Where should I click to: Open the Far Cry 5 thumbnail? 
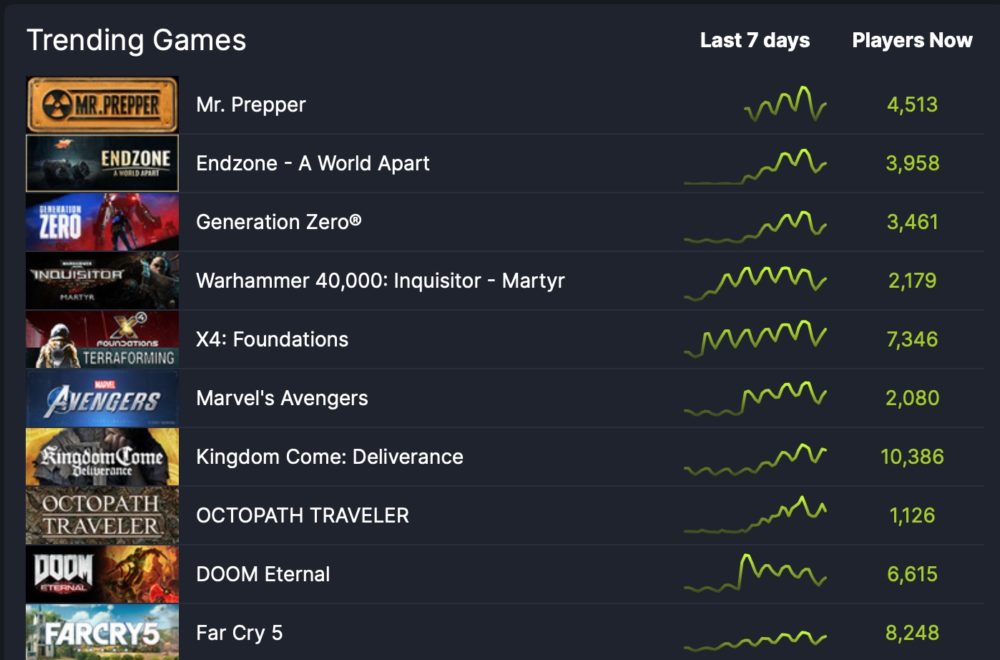pos(102,632)
